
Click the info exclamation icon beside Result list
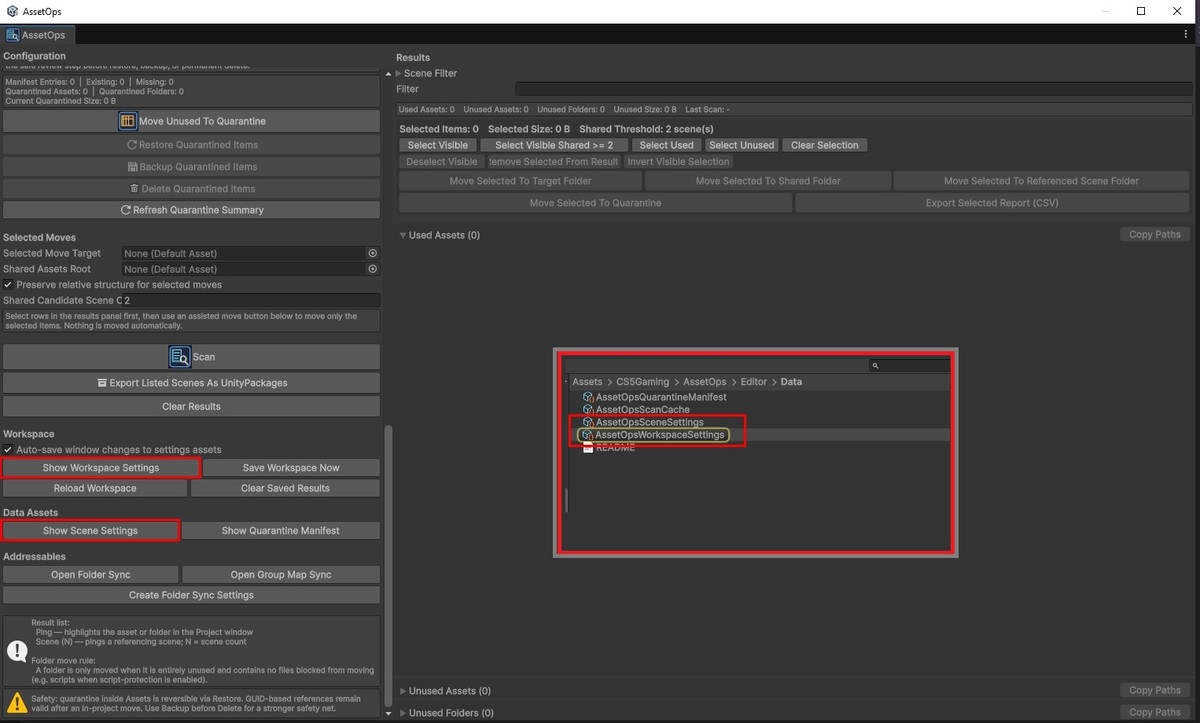[x=17, y=651]
